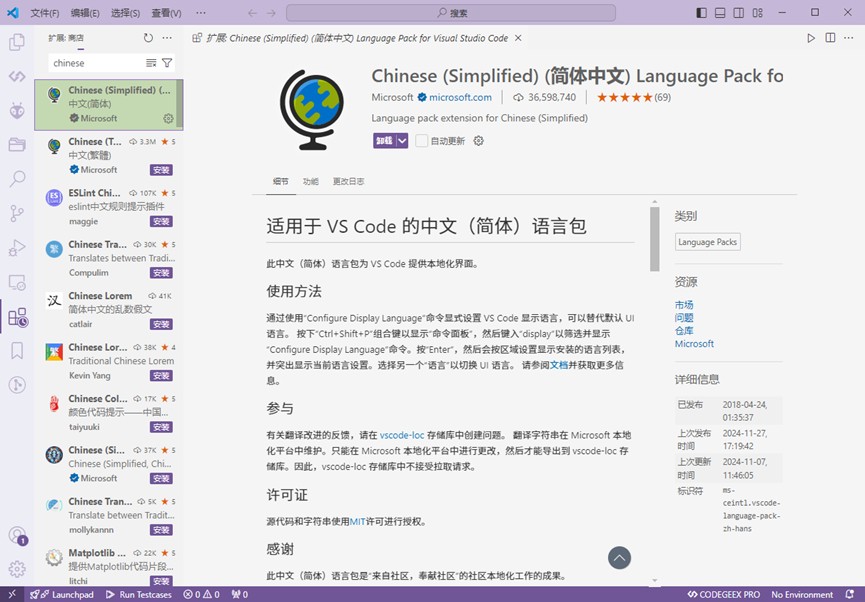Open the Selection menu
The height and width of the screenshot is (602, 865).
[125, 13]
